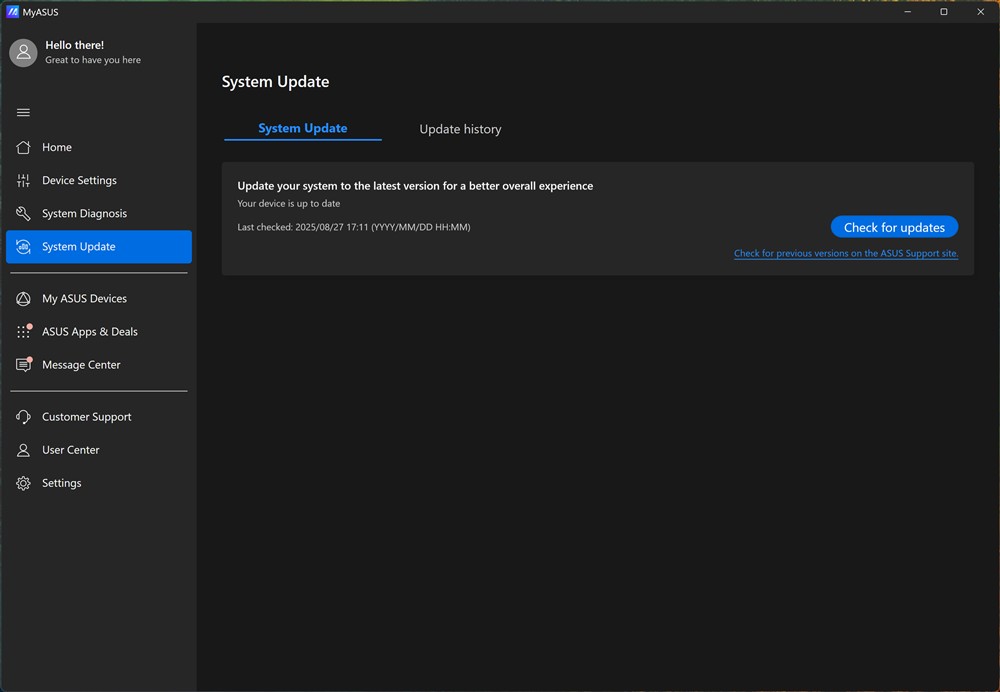Collapse the sidebar using the hamburger menu icon
The width and height of the screenshot is (1000, 692).
[23, 112]
